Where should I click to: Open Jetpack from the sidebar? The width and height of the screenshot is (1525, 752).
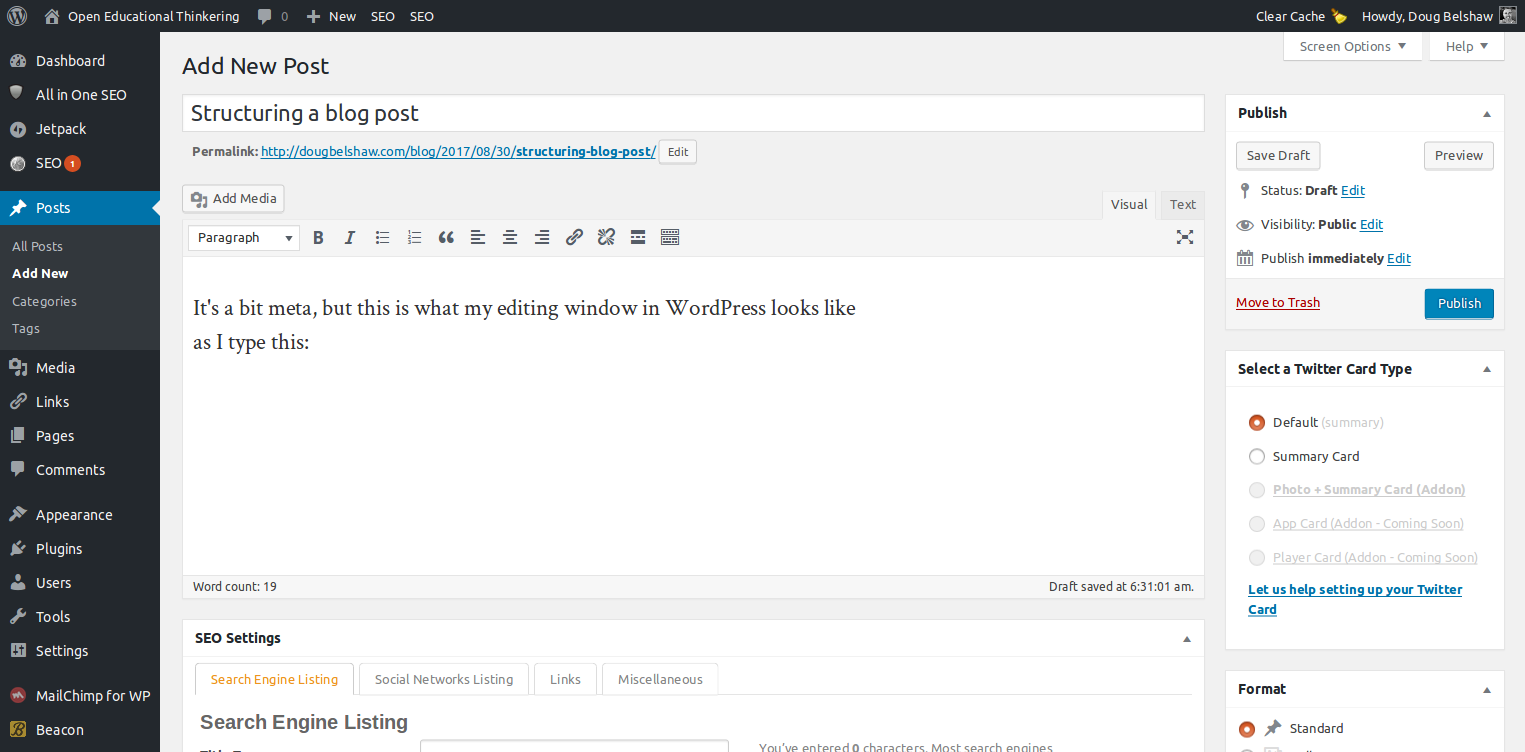pos(60,128)
